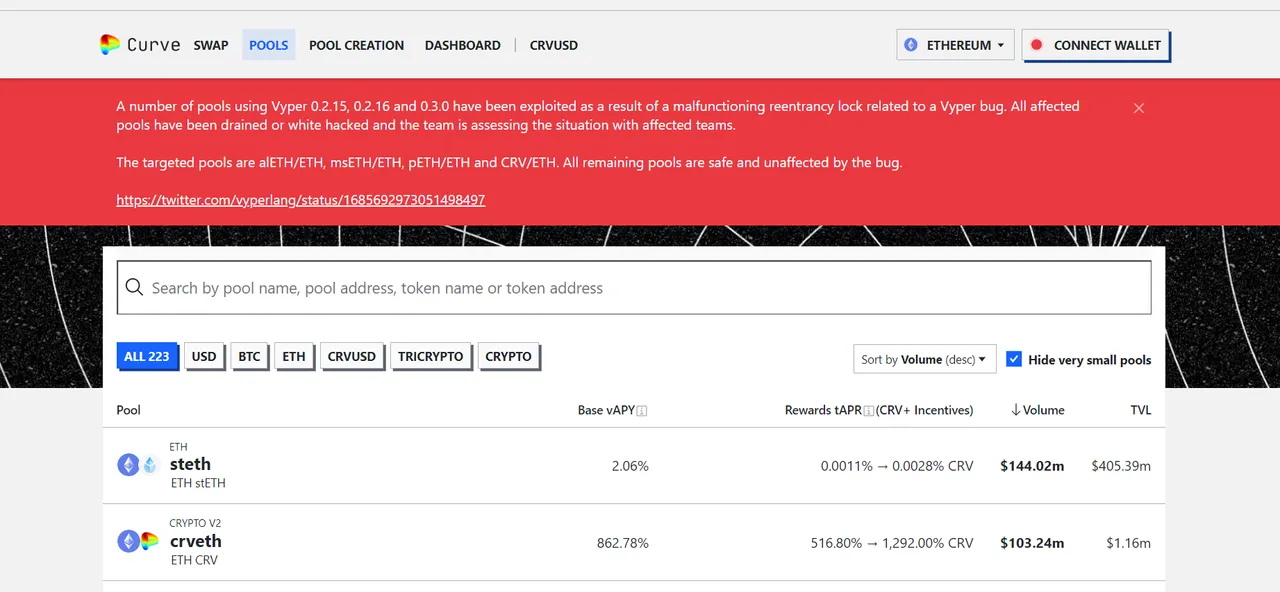Sort by the TVL column header
The height and width of the screenshot is (592, 1280).
point(1141,410)
